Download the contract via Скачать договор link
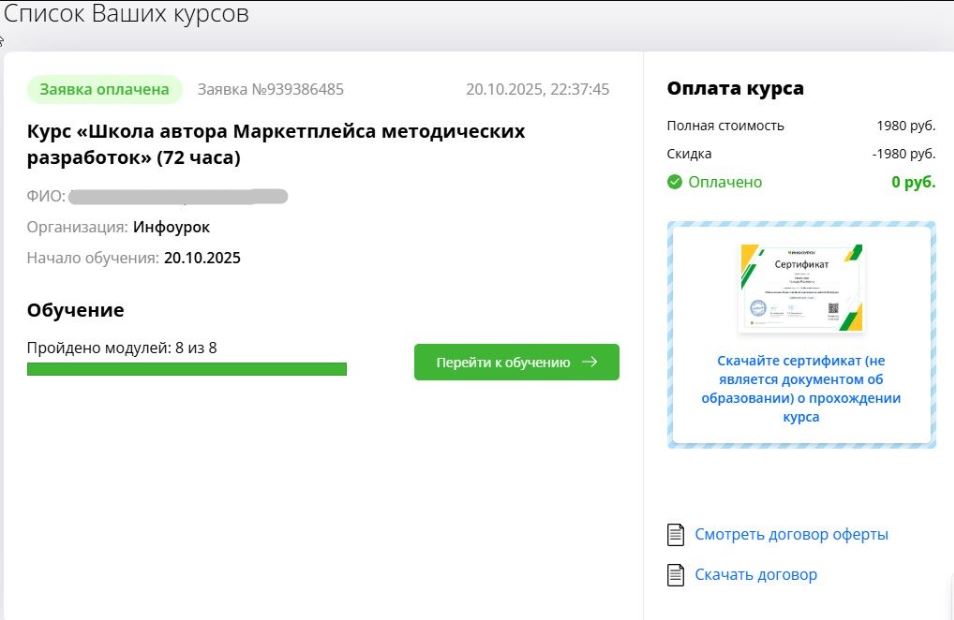Screen dimensions: 954x620 (x=756, y=575)
